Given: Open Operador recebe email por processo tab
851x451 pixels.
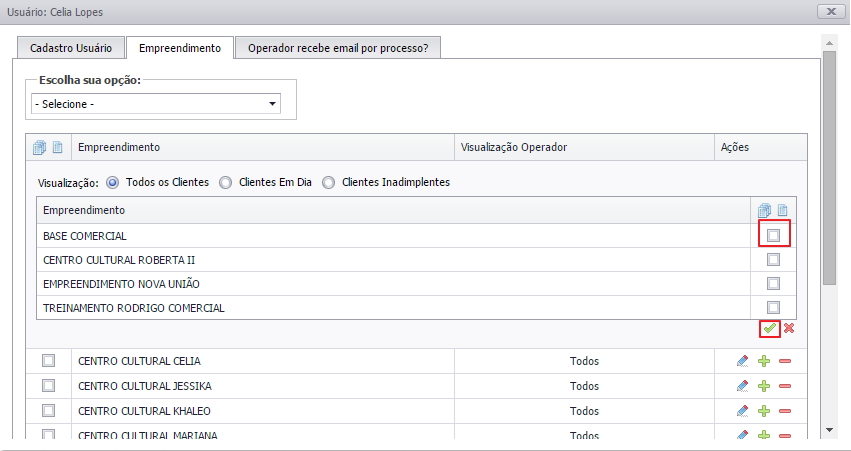Looking at the screenshot, I should pyautogui.click(x=337, y=48).
